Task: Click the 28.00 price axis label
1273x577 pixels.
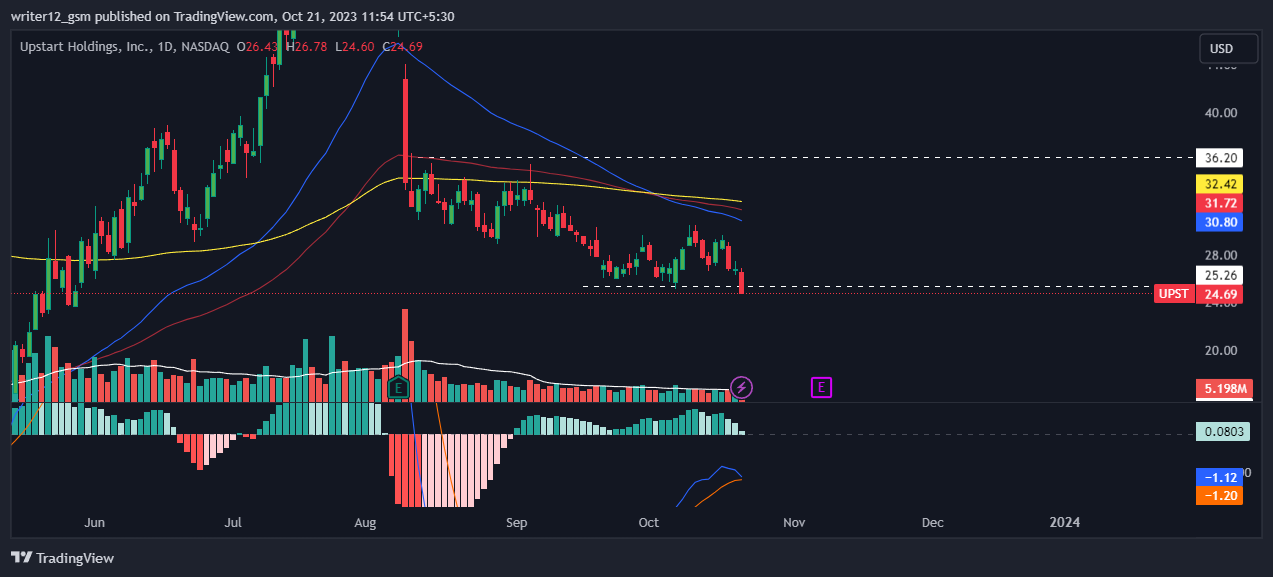Action: pyautogui.click(x=1221, y=255)
